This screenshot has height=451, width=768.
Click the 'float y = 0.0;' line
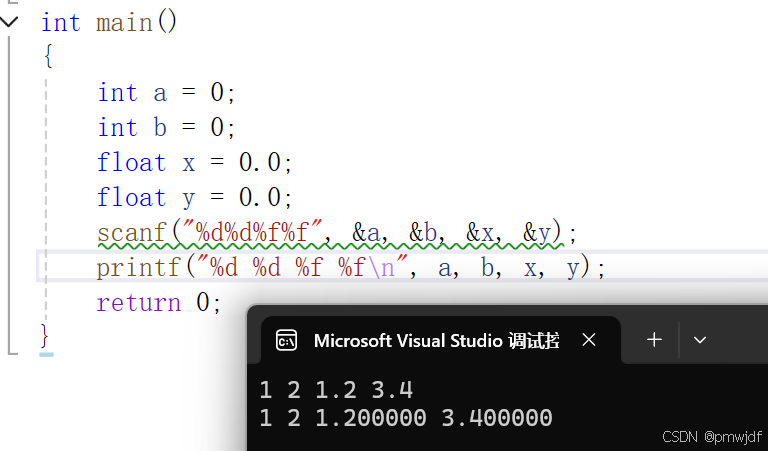194,197
